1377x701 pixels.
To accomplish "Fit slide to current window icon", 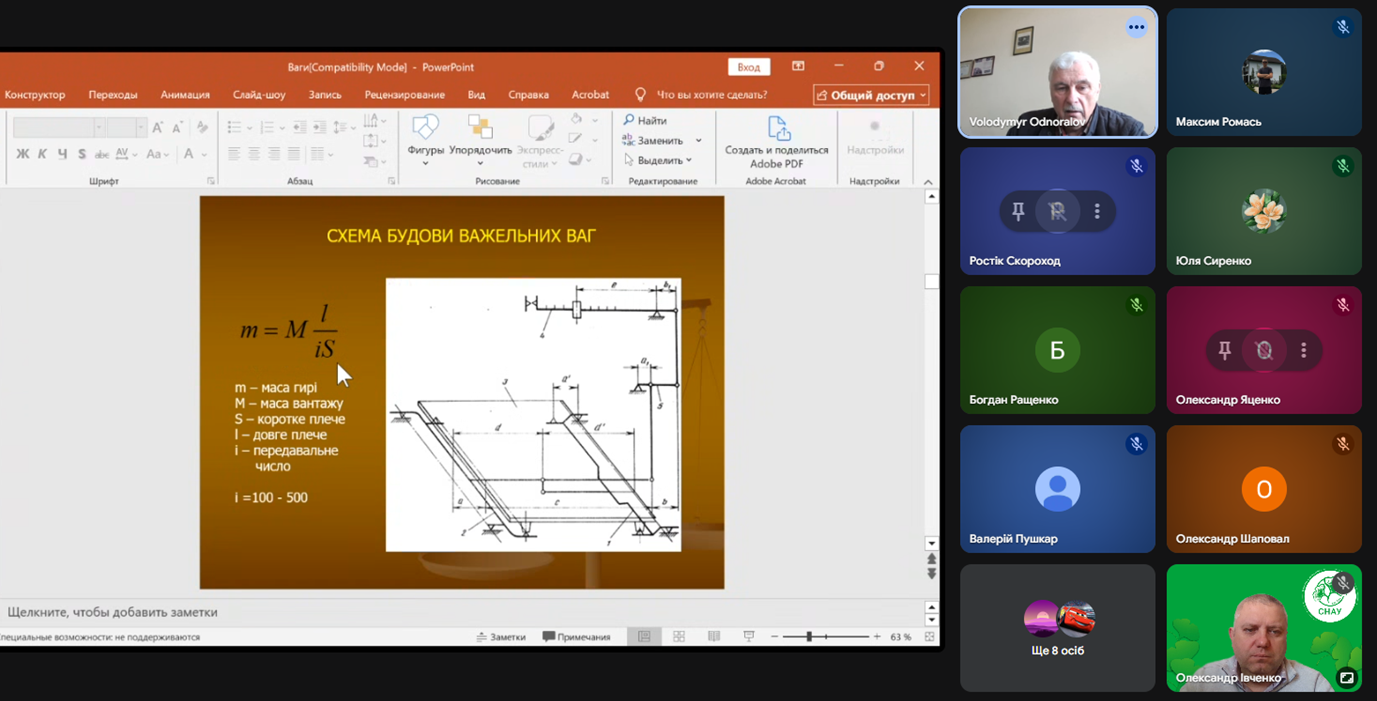I will (x=929, y=637).
